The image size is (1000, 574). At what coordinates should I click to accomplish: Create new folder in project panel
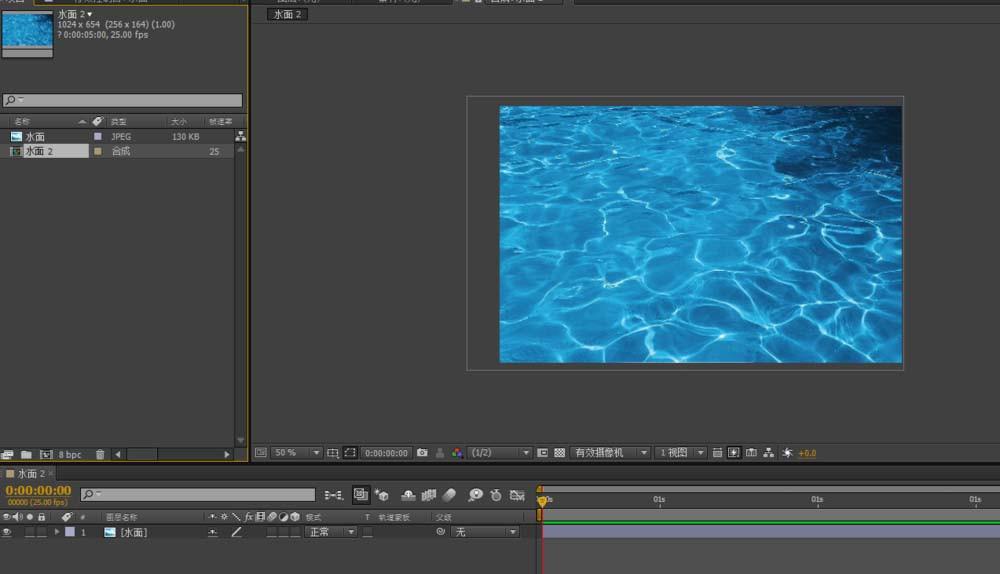click(x=27, y=454)
